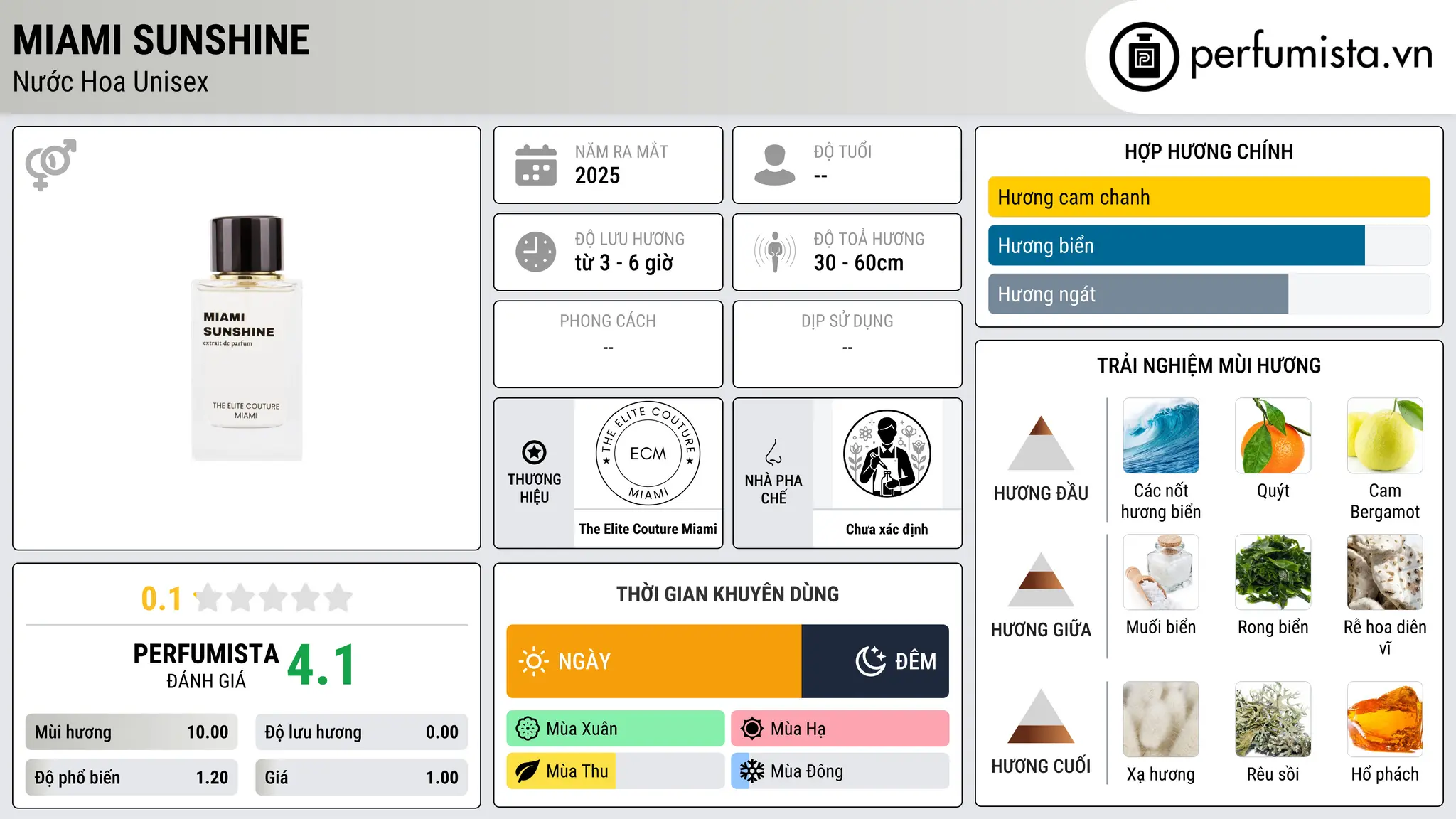Click the Phong cách style card
The image size is (1456, 819).
tap(608, 344)
